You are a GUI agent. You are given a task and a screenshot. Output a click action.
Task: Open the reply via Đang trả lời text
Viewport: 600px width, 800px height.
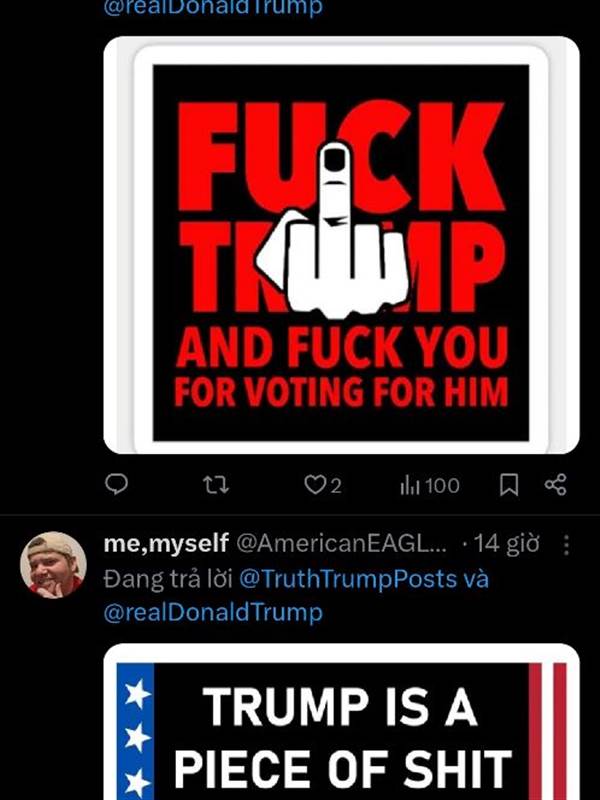coord(168,579)
